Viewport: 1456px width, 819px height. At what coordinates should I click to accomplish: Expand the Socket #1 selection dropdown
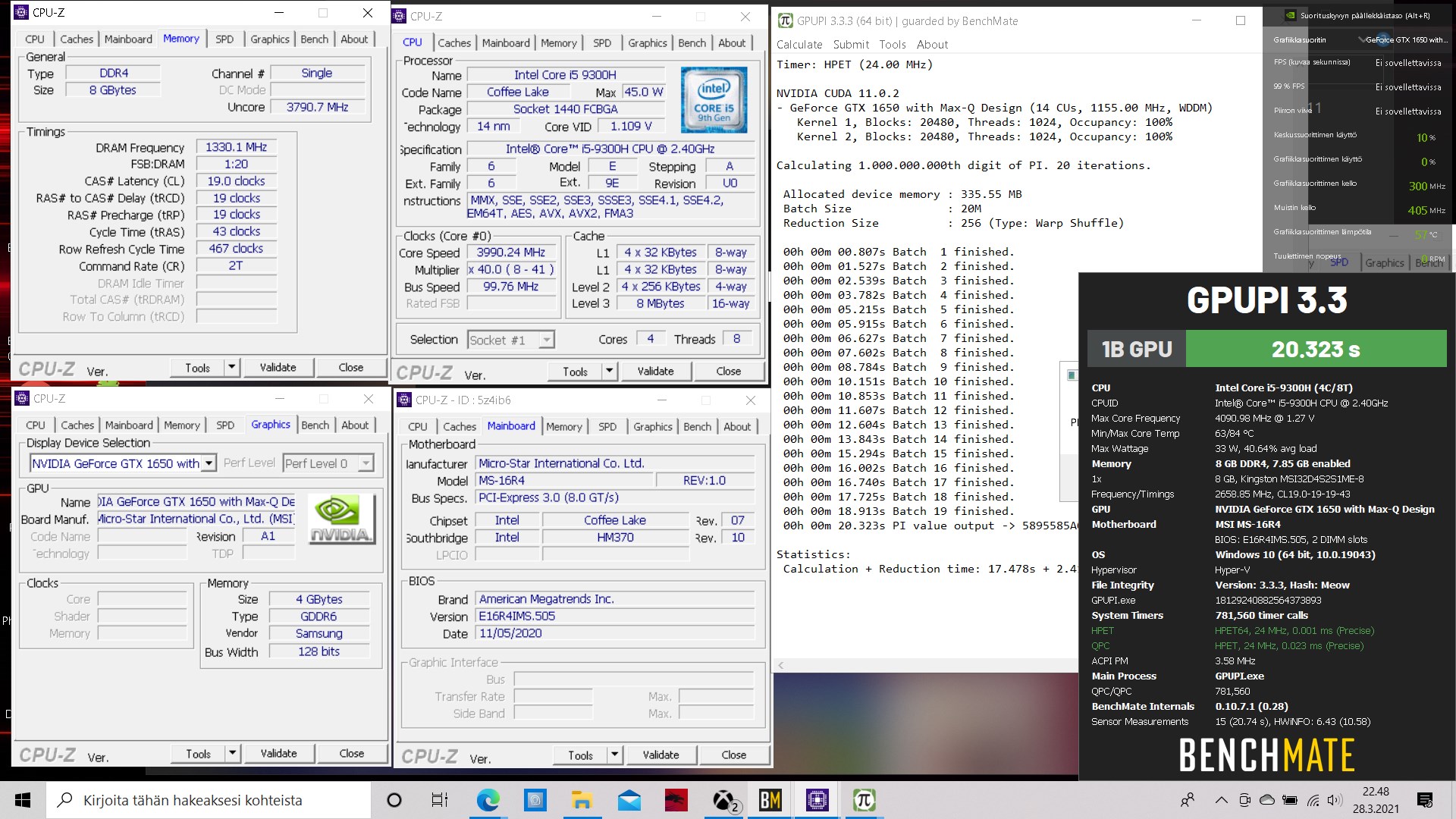(546, 340)
